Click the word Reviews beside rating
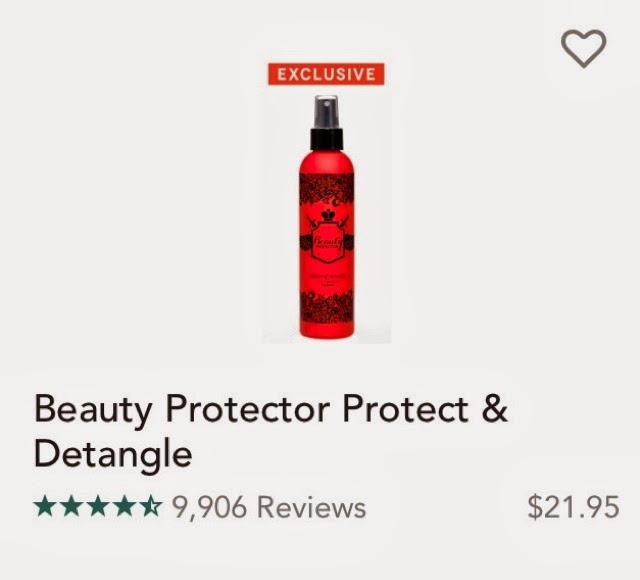 pyautogui.click(x=311, y=507)
